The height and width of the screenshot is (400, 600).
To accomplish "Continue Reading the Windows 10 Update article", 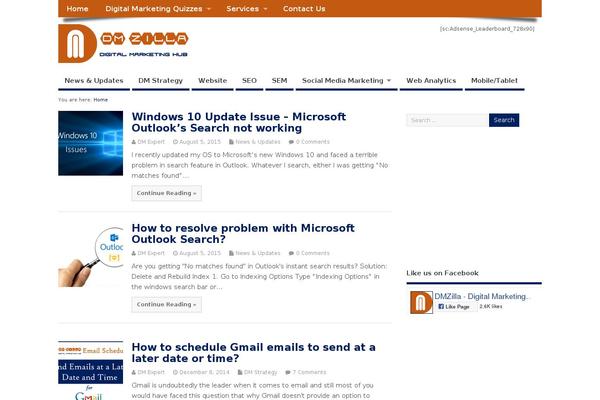I will pos(166,193).
